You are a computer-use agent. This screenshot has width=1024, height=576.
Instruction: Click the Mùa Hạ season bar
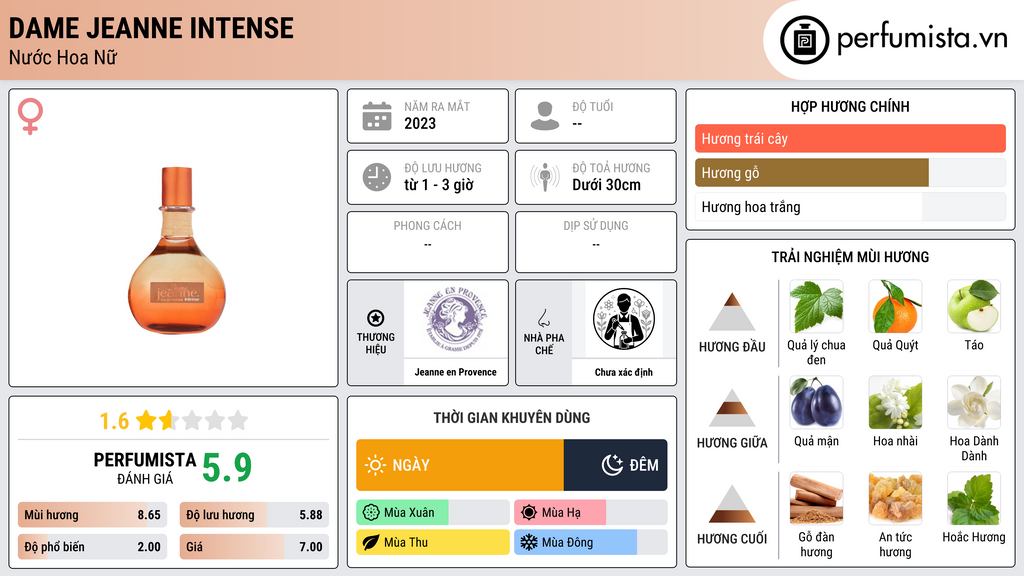pos(590,513)
